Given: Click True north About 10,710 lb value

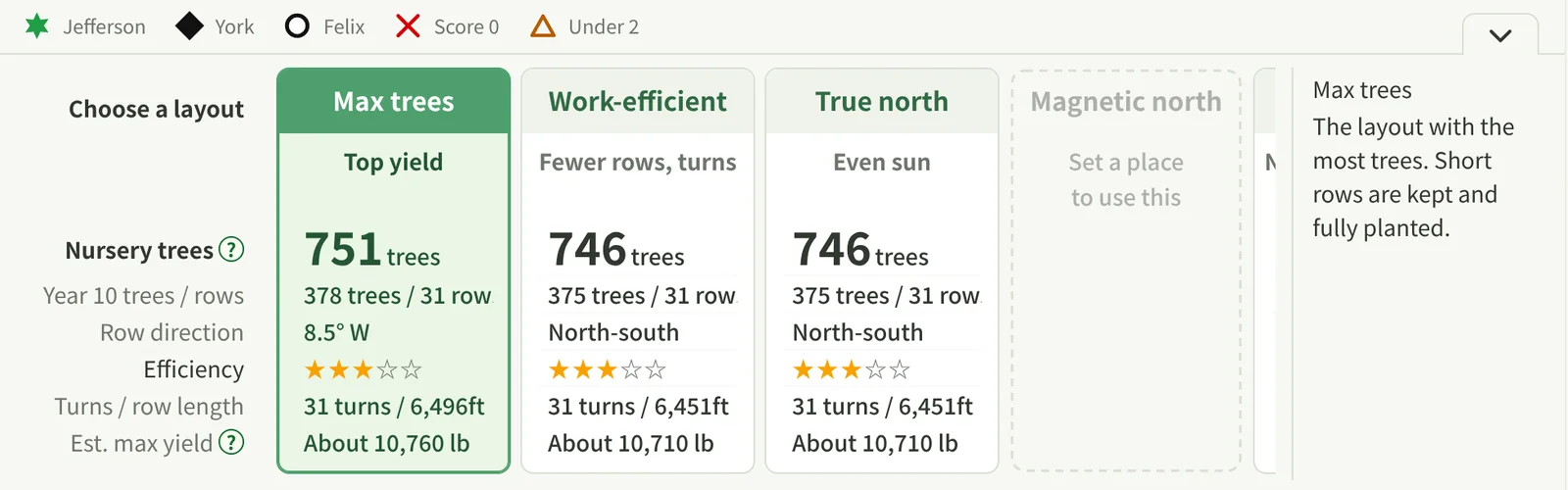Looking at the screenshot, I should (874, 444).
